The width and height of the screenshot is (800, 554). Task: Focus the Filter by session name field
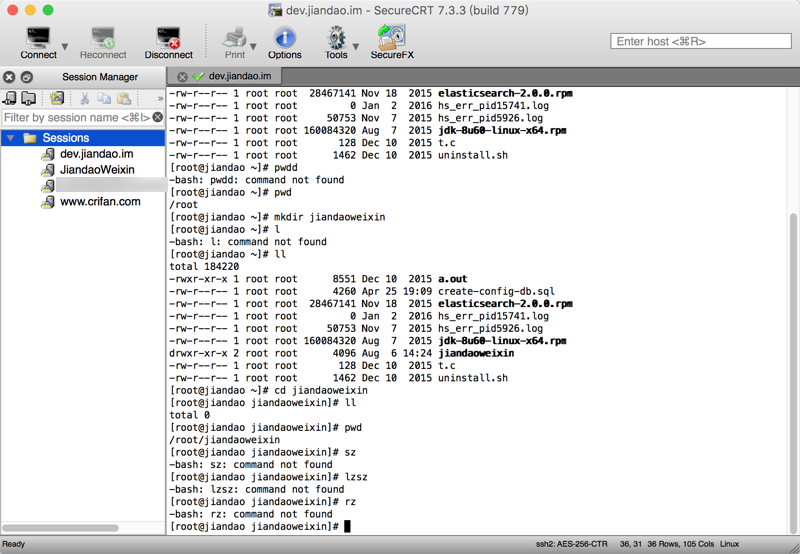(77, 118)
